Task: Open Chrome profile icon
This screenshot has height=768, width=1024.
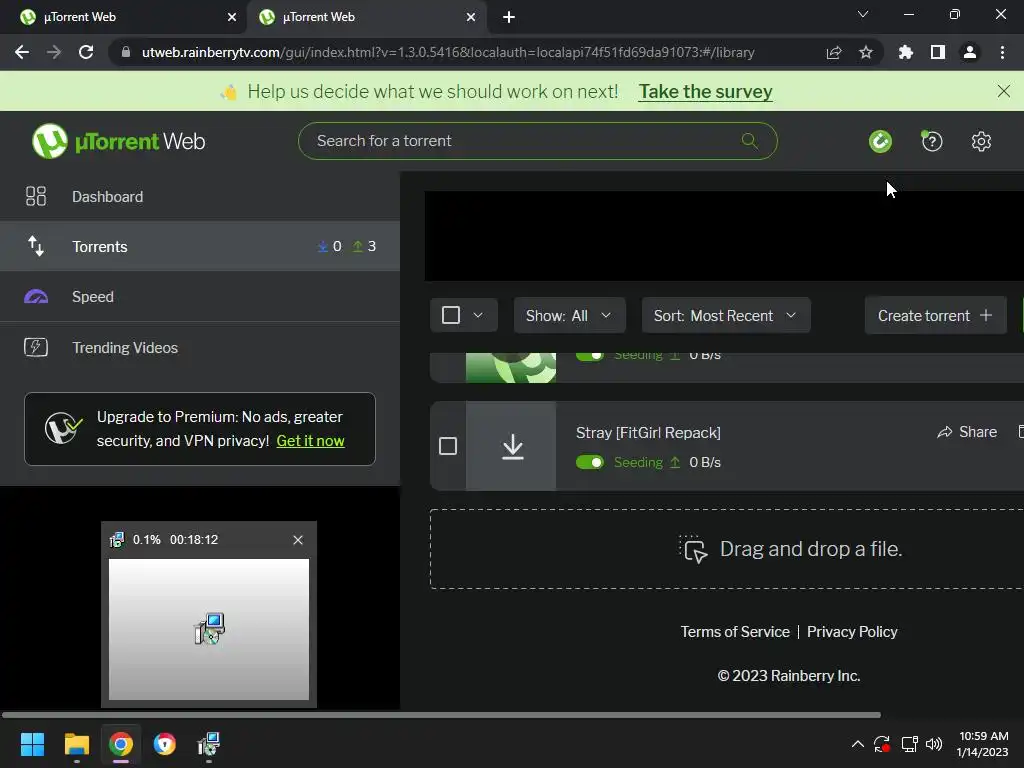Action: coord(970,52)
